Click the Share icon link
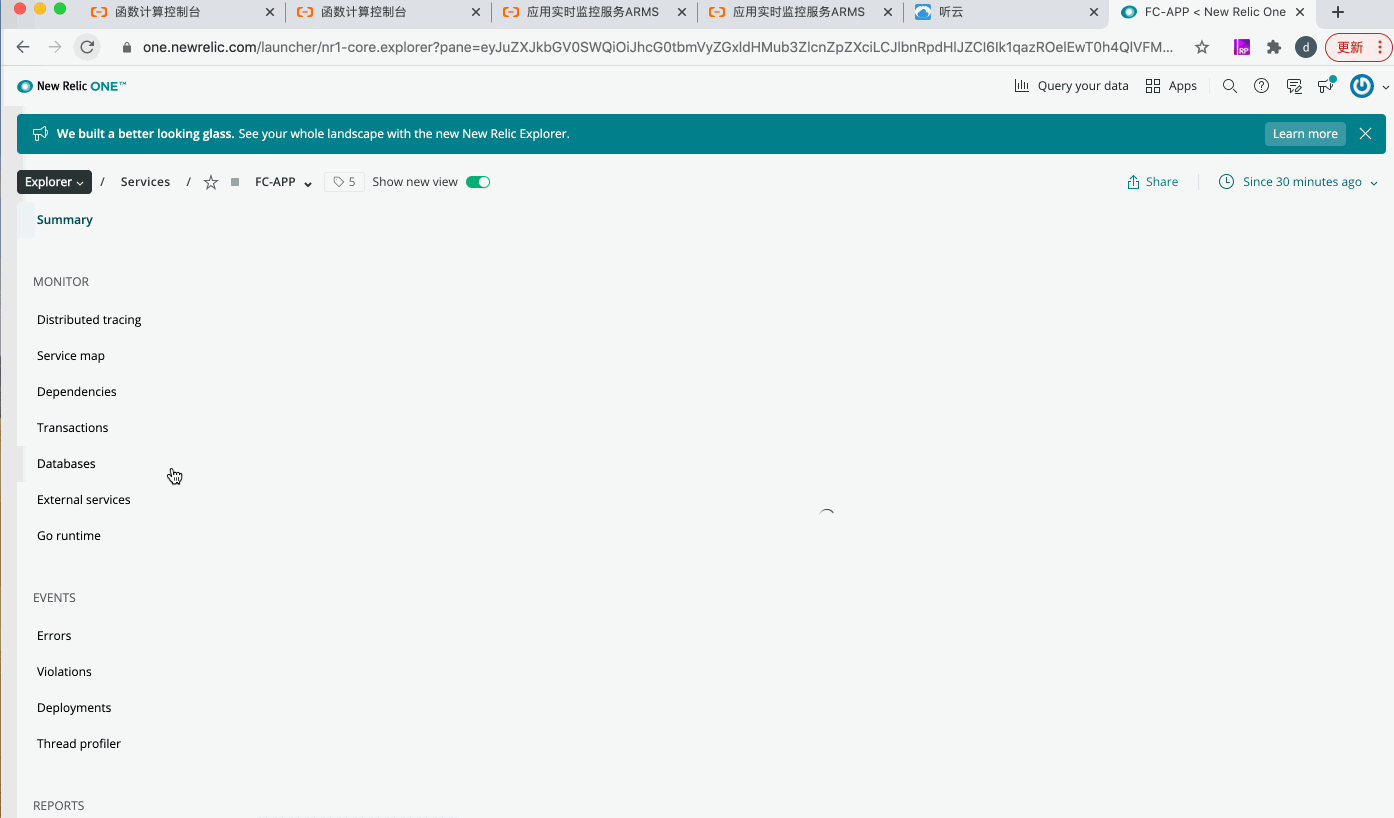This screenshot has height=818, width=1394. coord(1152,182)
